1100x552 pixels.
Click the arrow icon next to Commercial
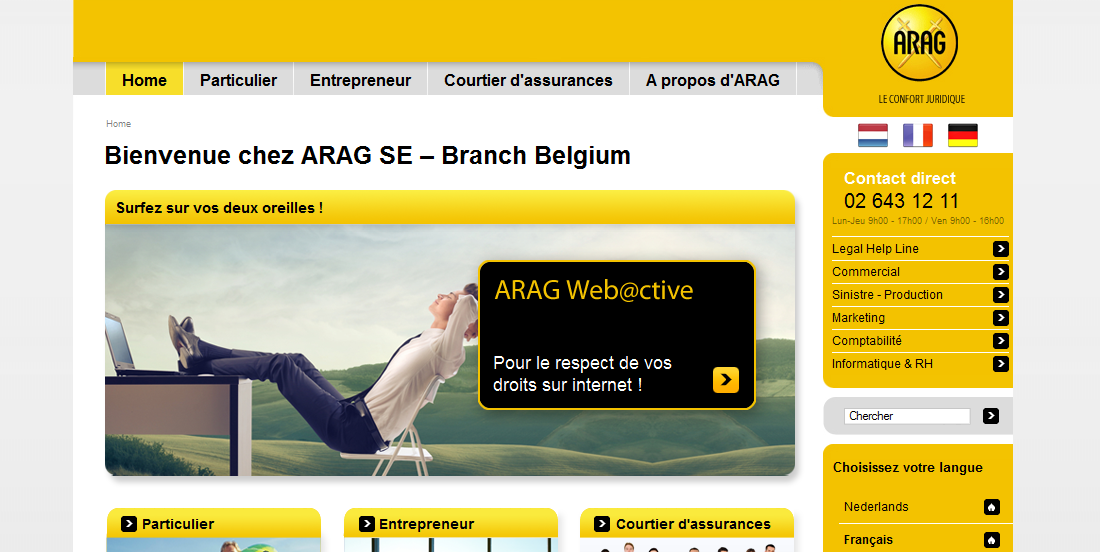pyautogui.click(x=1001, y=272)
